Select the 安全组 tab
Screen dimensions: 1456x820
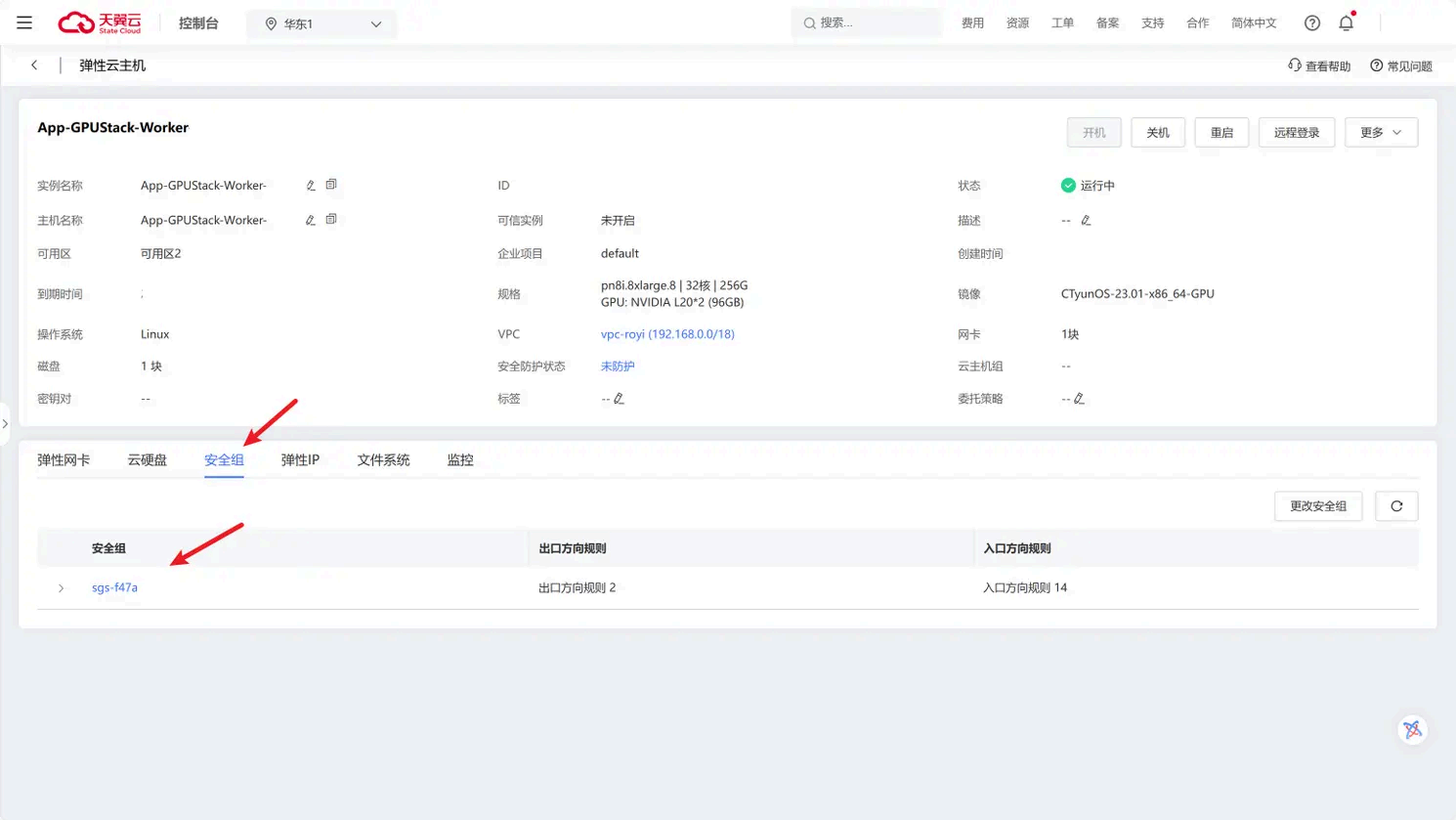click(x=224, y=460)
